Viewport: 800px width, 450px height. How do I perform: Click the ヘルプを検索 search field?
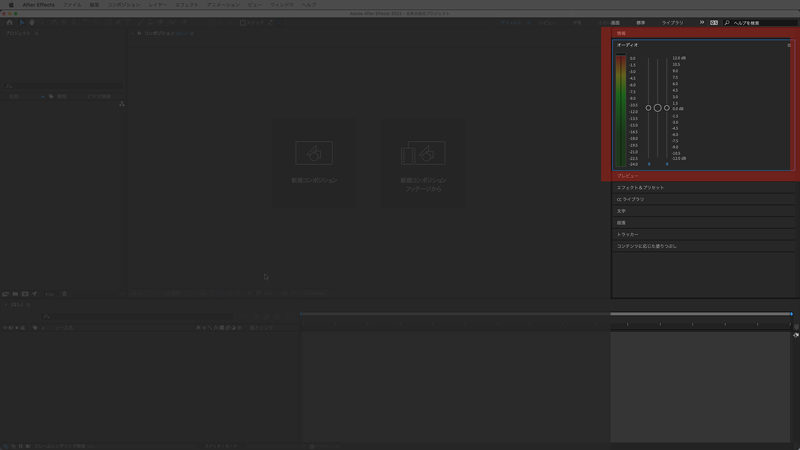pyautogui.click(x=760, y=21)
